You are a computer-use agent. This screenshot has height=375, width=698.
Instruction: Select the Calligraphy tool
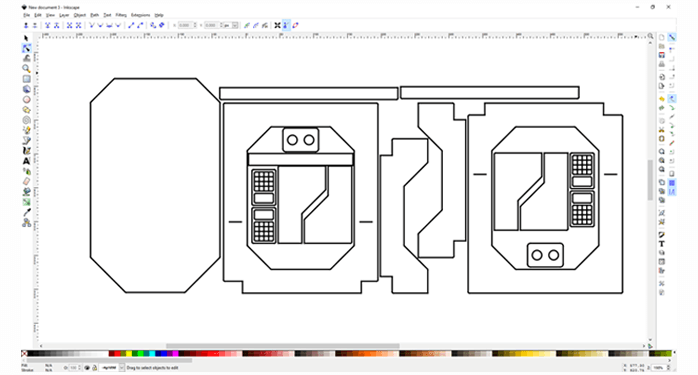26,151
